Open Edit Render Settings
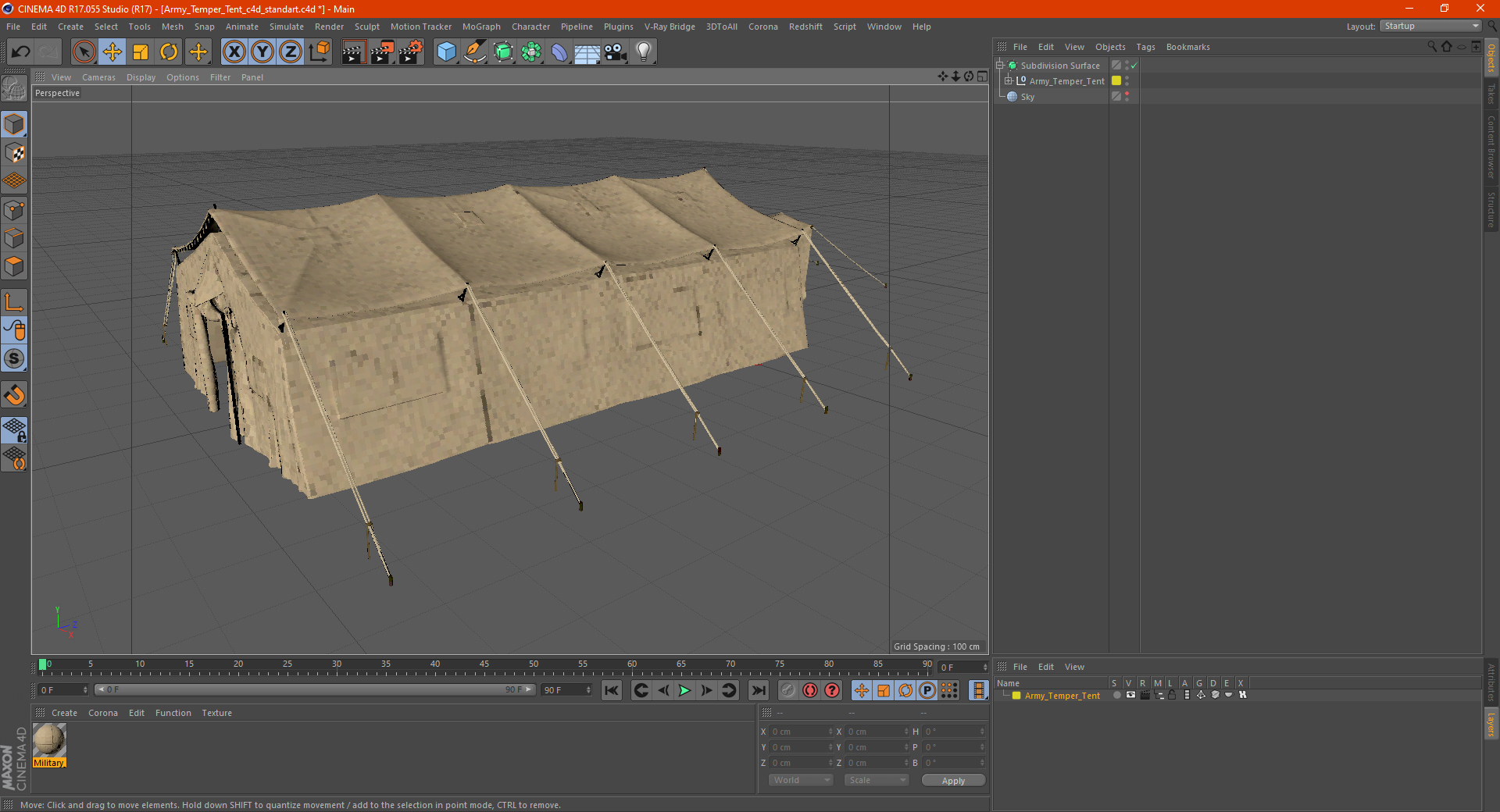 pyautogui.click(x=410, y=52)
